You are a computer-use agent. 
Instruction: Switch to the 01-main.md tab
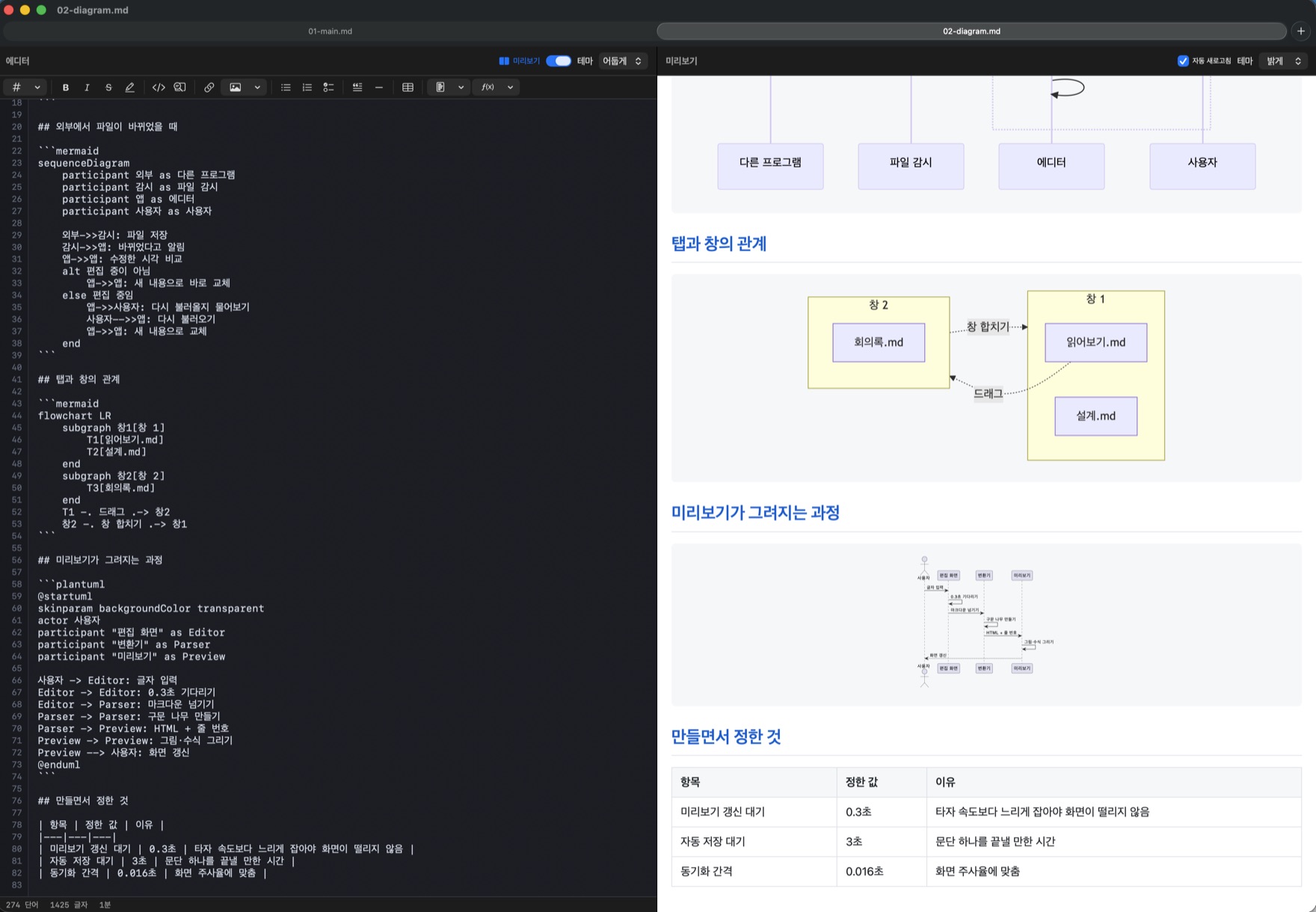click(x=330, y=31)
